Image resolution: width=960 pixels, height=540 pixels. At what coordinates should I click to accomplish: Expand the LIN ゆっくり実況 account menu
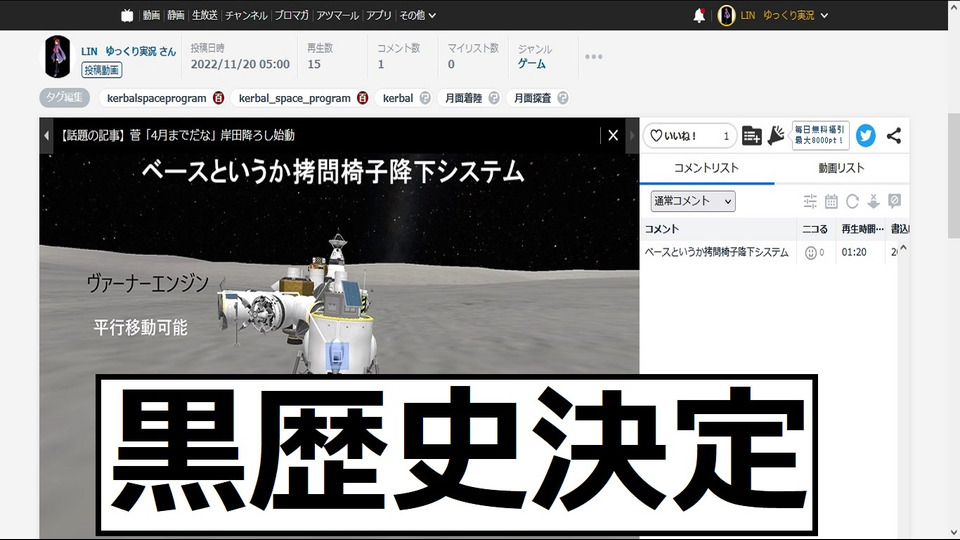784,15
